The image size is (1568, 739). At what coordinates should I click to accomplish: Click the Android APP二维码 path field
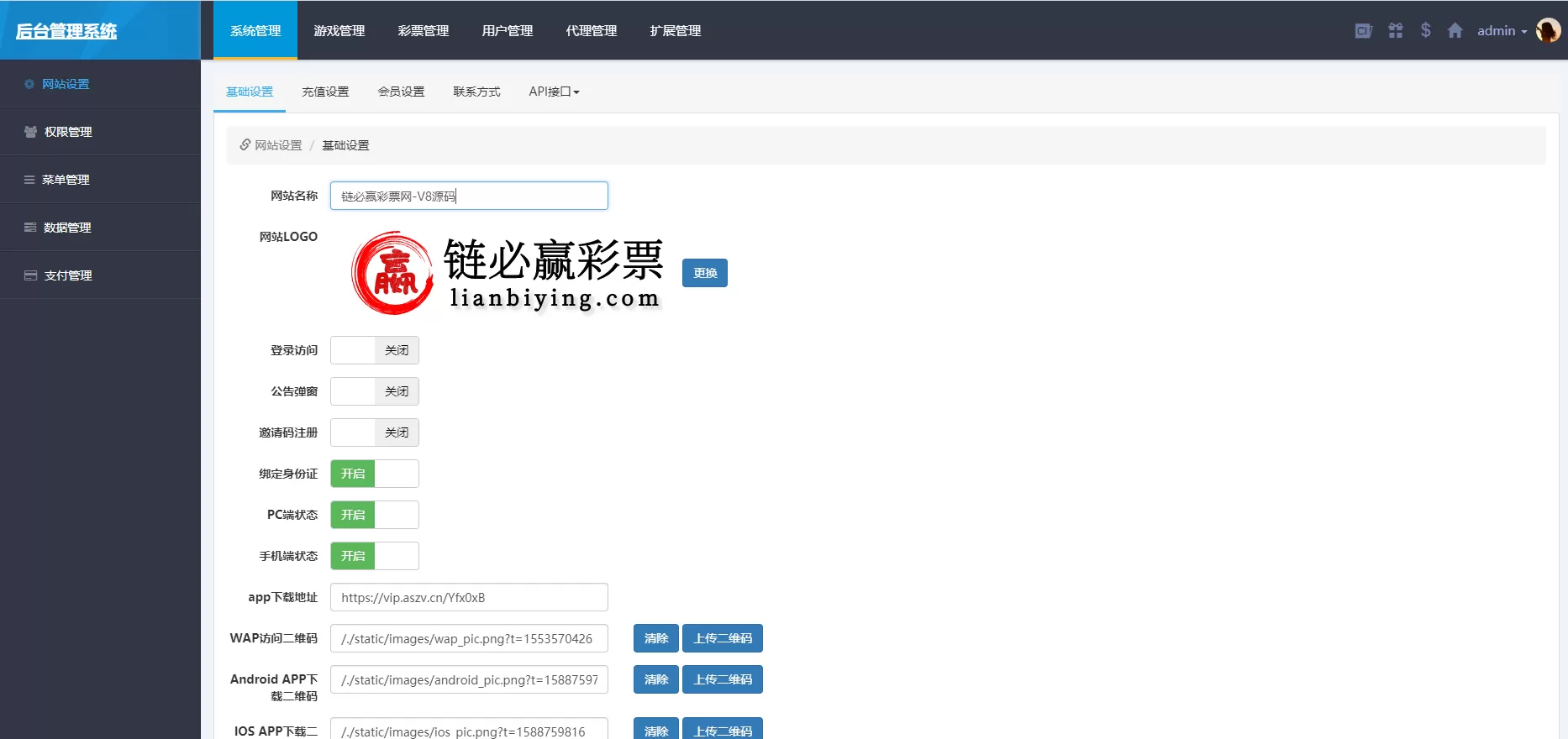pos(469,679)
